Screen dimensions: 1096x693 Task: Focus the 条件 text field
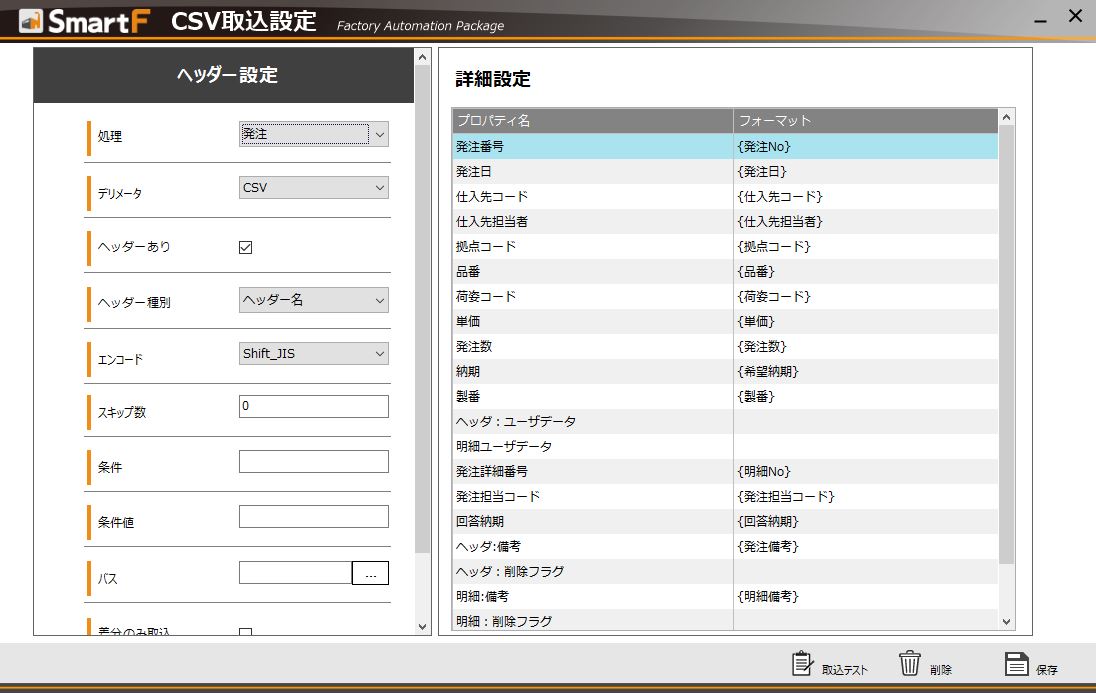313,462
